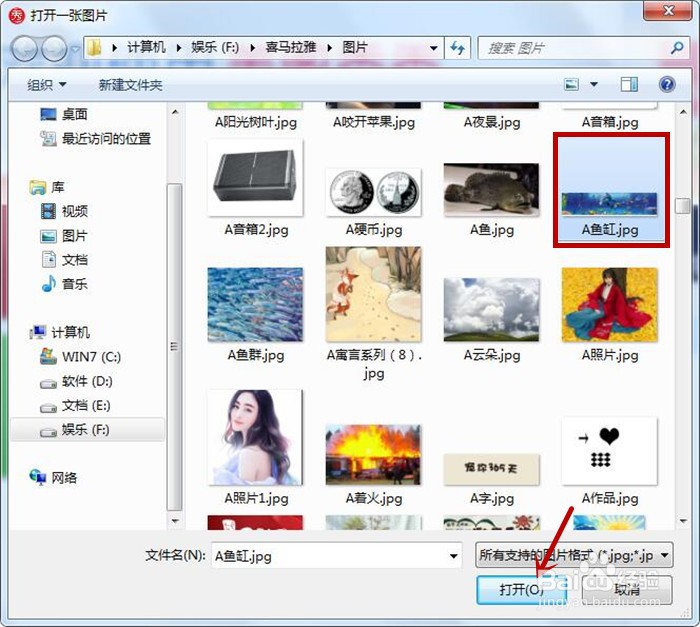Screen dimensions: 700x627
Task: Open the 组织 dropdown menu
Action: (46, 84)
